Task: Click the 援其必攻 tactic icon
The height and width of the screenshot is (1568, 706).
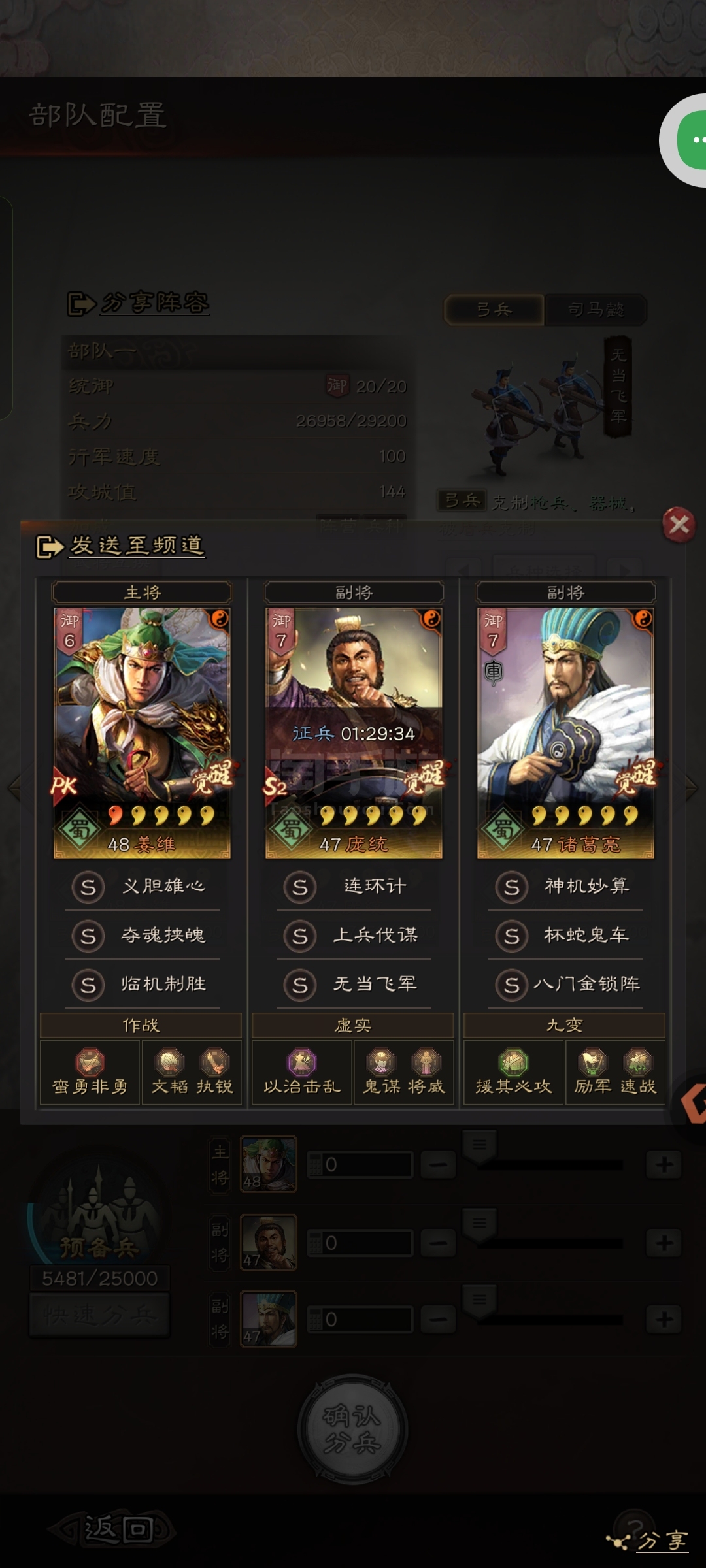Action: click(514, 1071)
